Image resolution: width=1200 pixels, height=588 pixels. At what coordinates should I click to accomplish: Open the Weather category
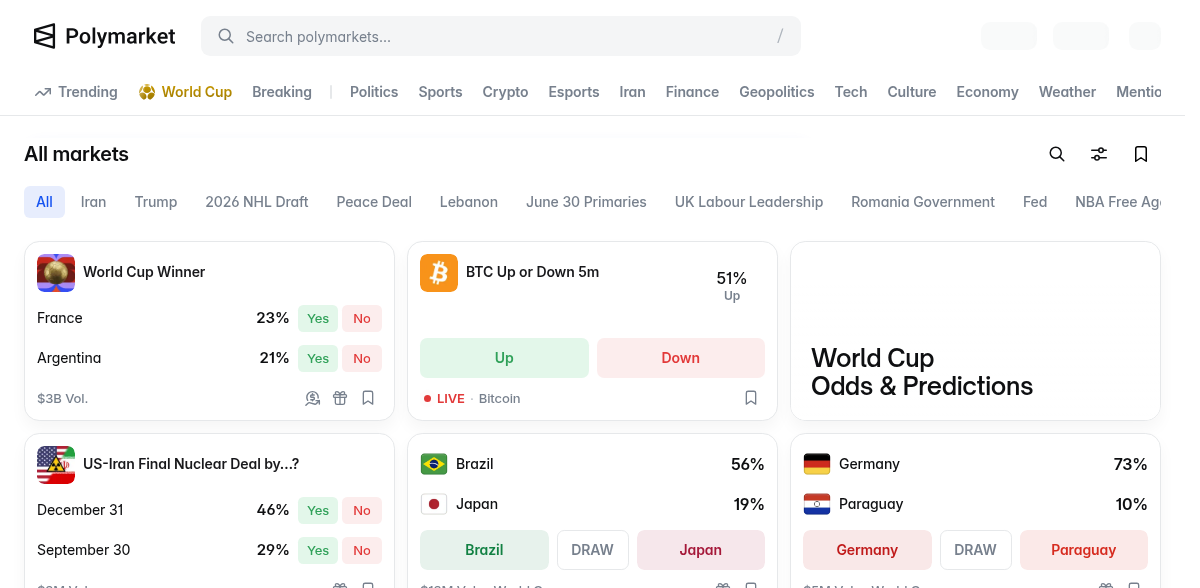[1067, 92]
